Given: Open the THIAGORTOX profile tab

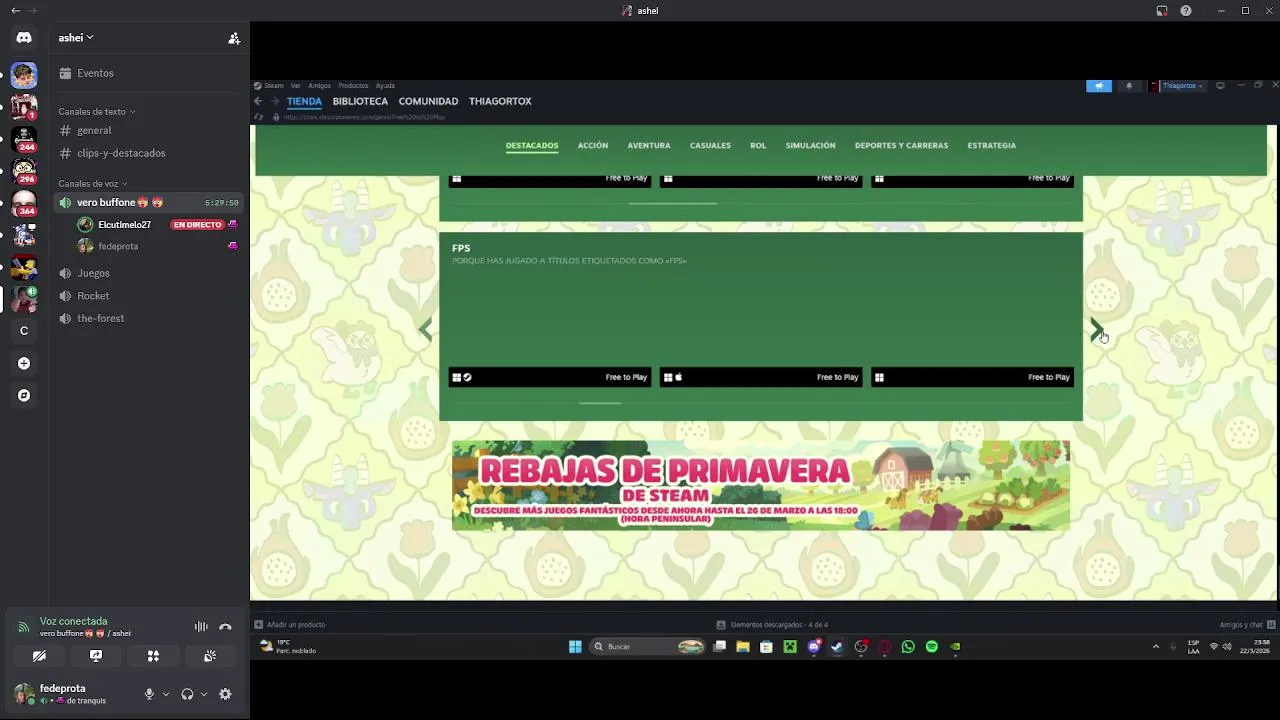Looking at the screenshot, I should pyautogui.click(x=500, y=101).
